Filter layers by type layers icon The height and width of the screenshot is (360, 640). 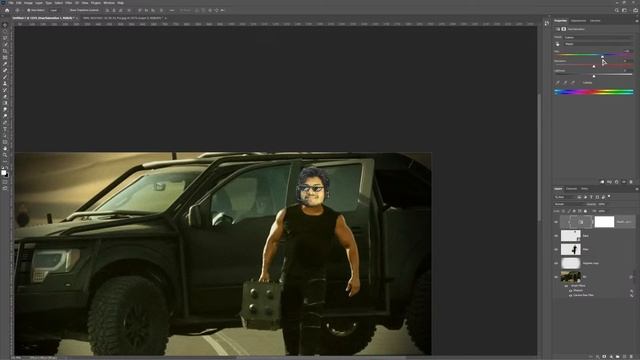pos(591,197)
